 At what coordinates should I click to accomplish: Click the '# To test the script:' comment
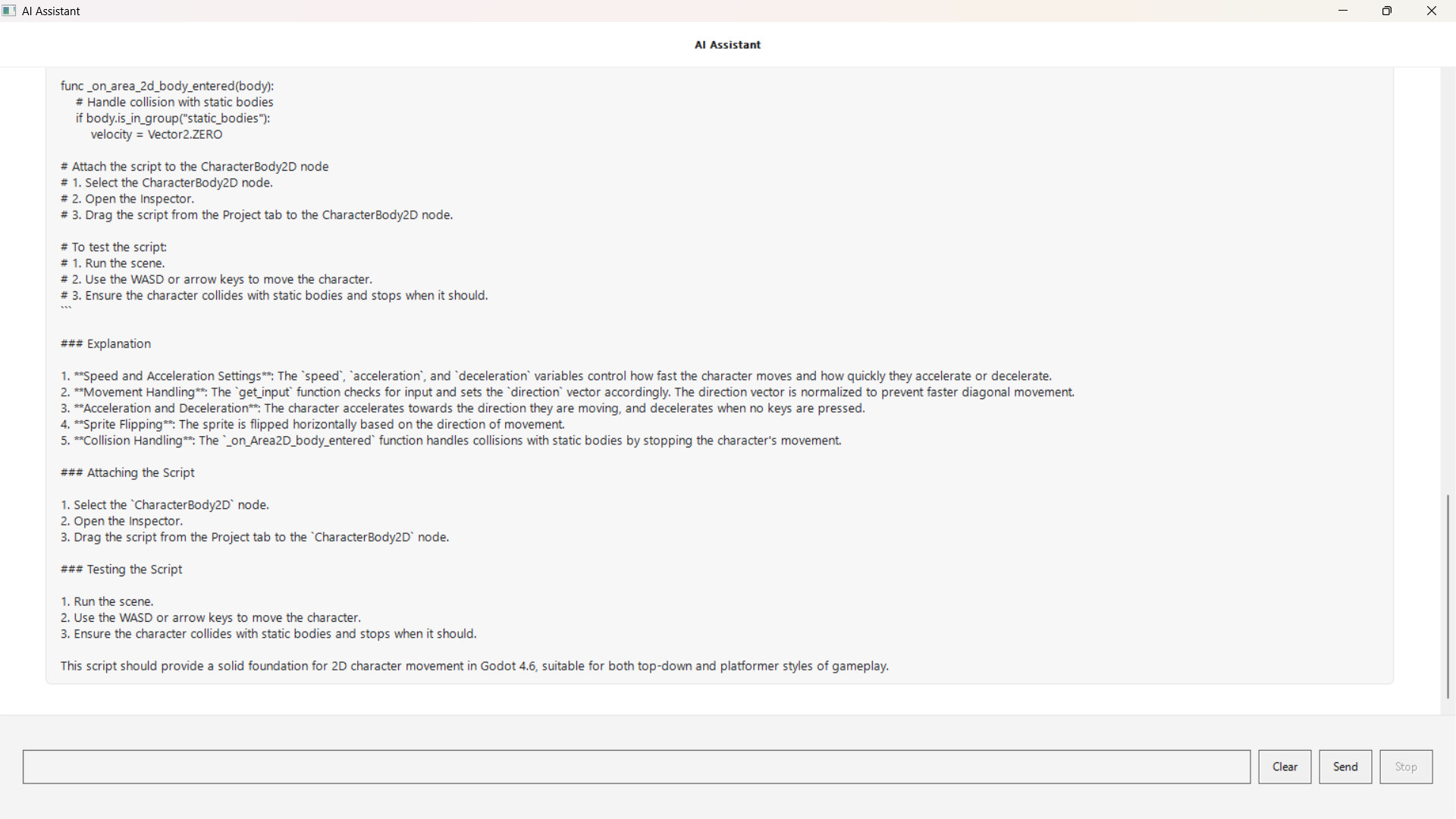[x=114, y=247]
